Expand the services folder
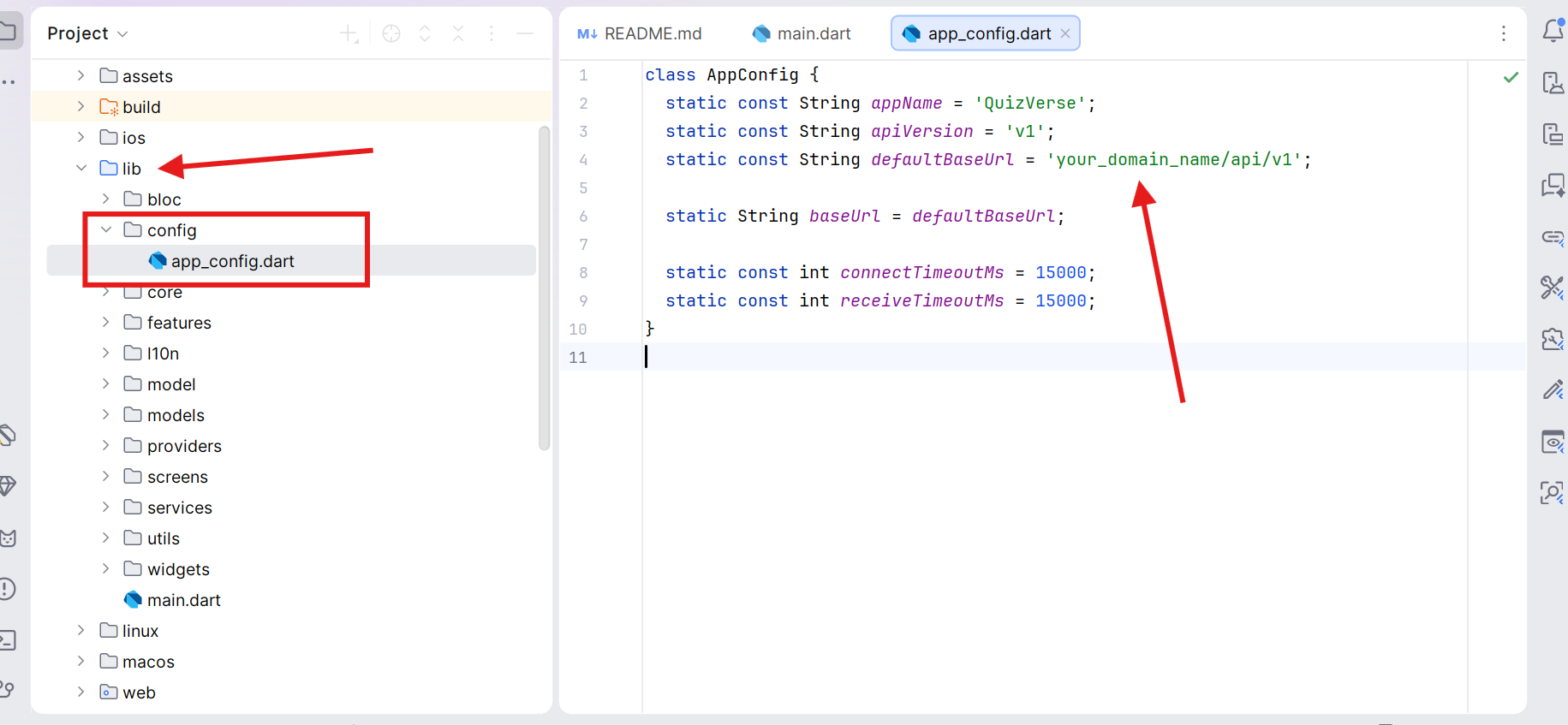Image resolution: width=1568 pixels, height=725 pixels. tap(106, 507)
